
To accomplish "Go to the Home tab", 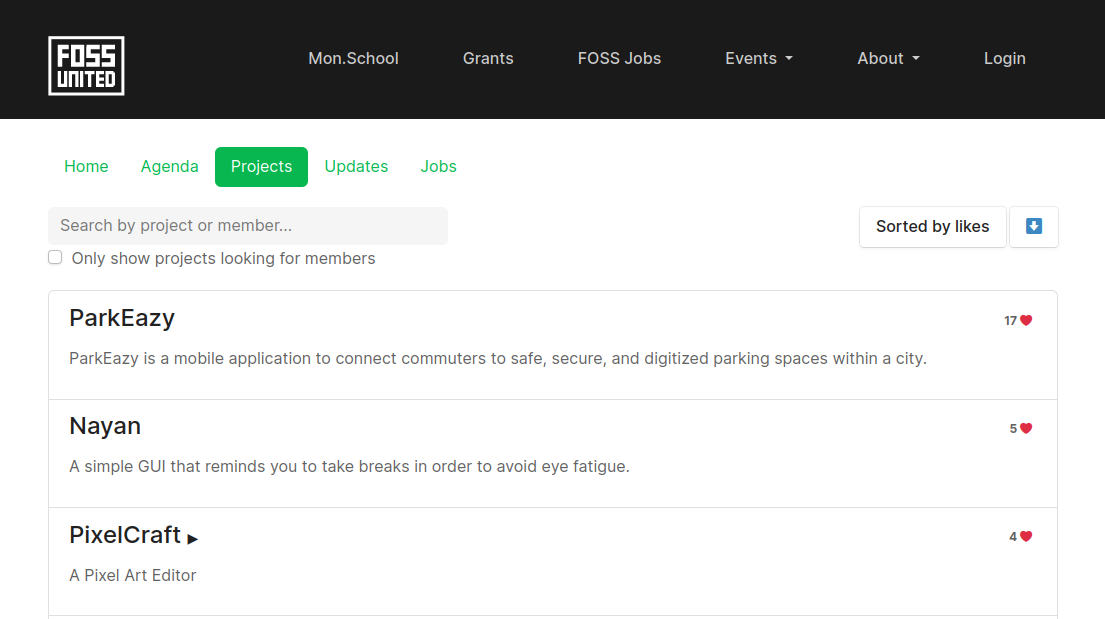I will pos(86,166).
